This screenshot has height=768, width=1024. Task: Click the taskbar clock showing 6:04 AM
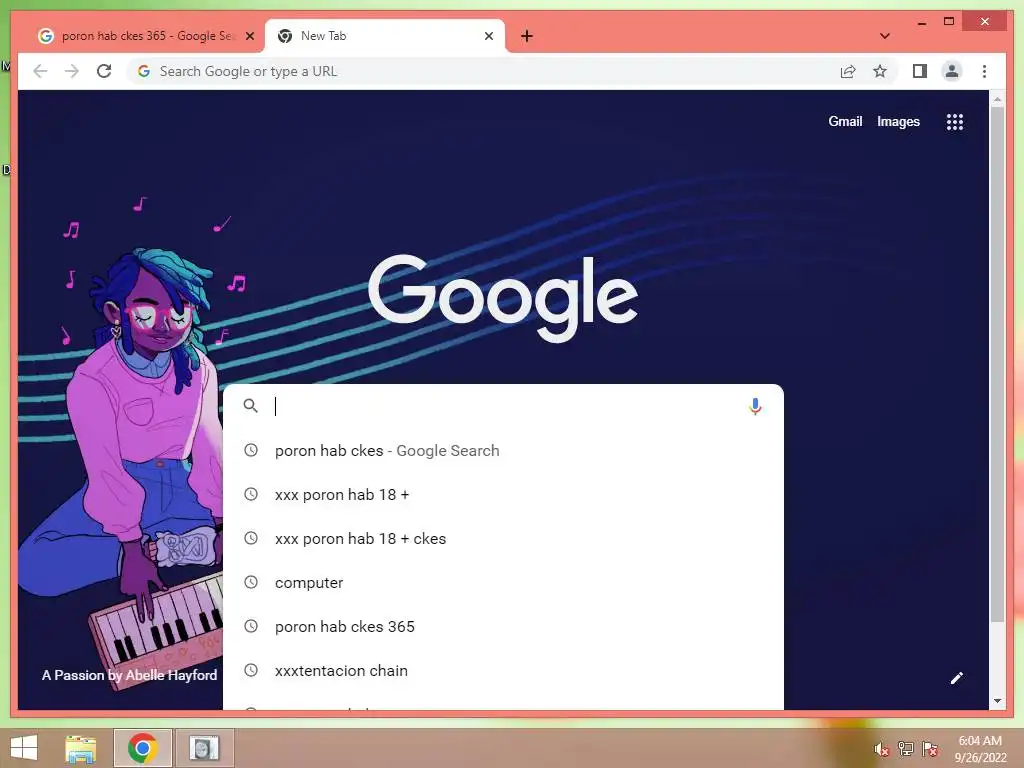(x=980, y=748)
